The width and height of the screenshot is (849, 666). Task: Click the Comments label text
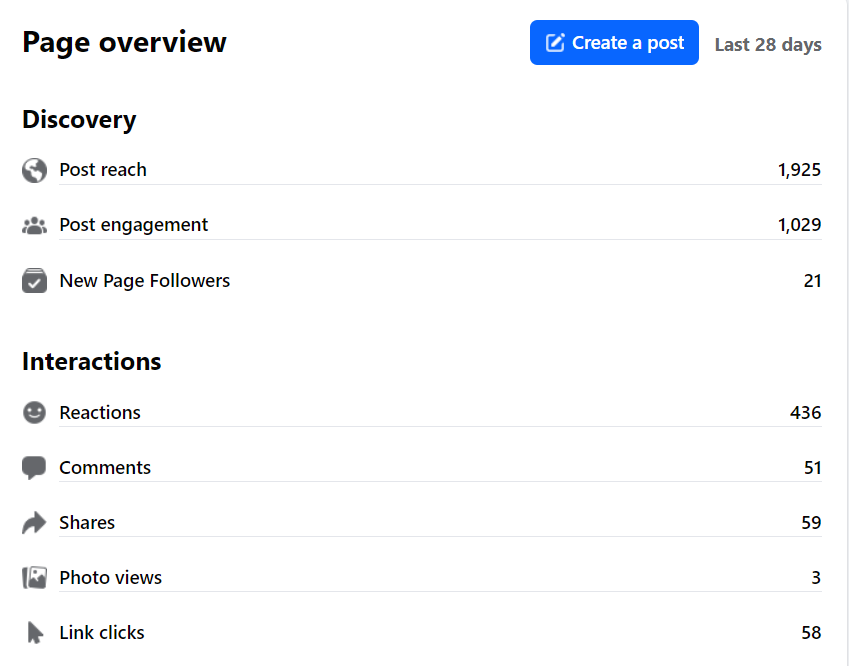pos(105,468)
